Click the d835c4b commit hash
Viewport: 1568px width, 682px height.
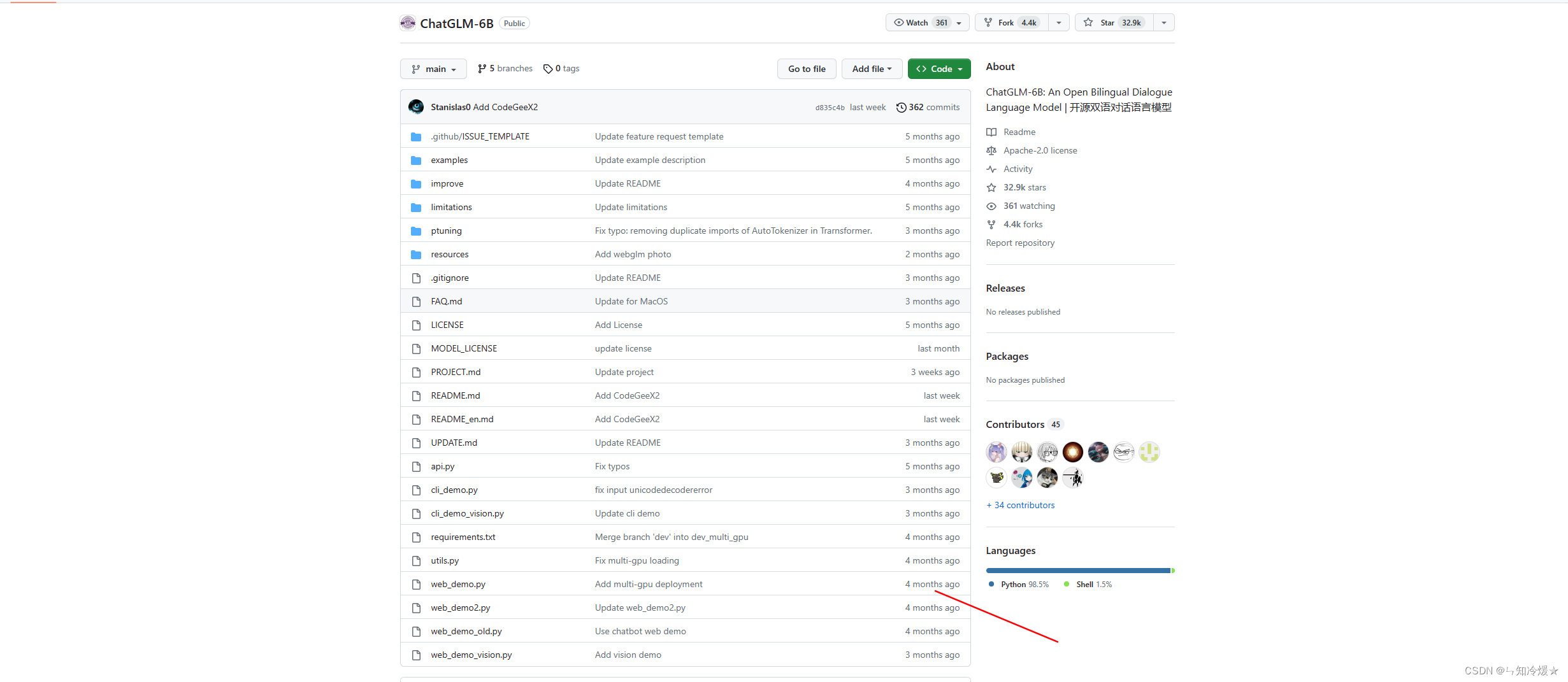830,108
